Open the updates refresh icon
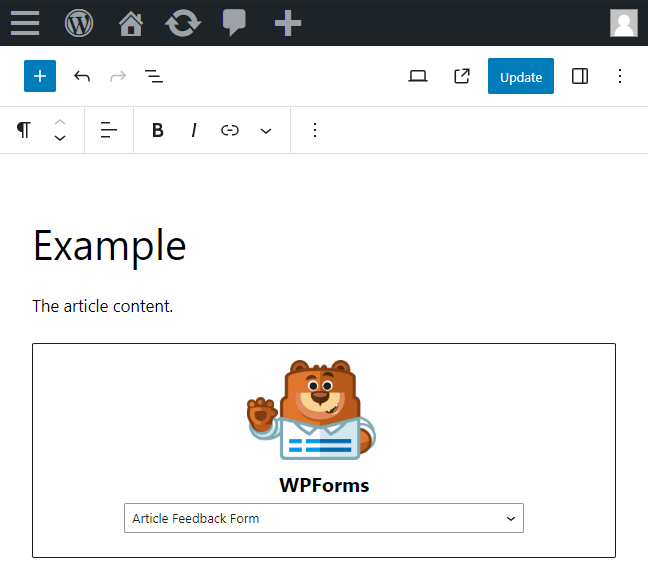This screenshot has height=572, width=648. coord(183,23)
